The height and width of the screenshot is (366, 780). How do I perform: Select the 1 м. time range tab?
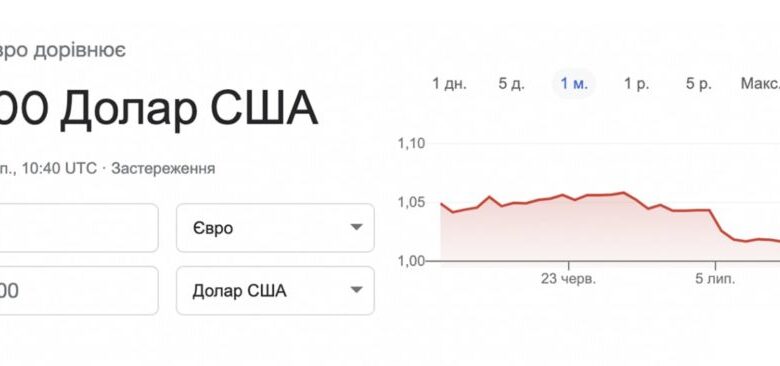574,84
